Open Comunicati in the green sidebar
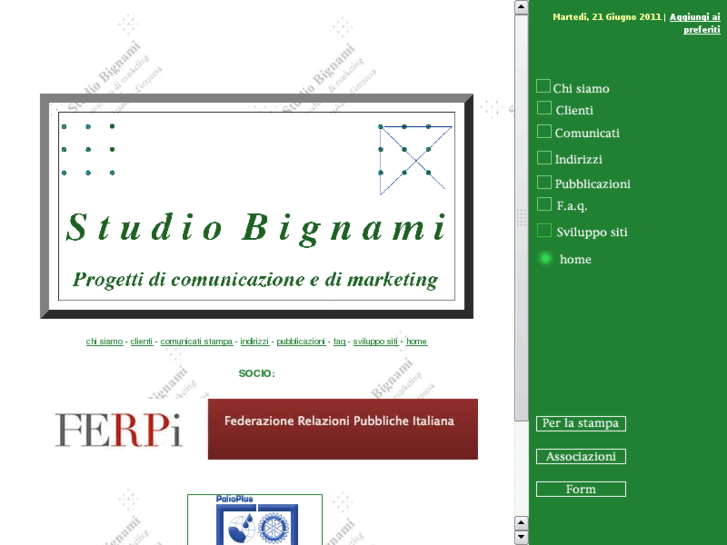This screenshot has height=545, width=727. (587, 133)
